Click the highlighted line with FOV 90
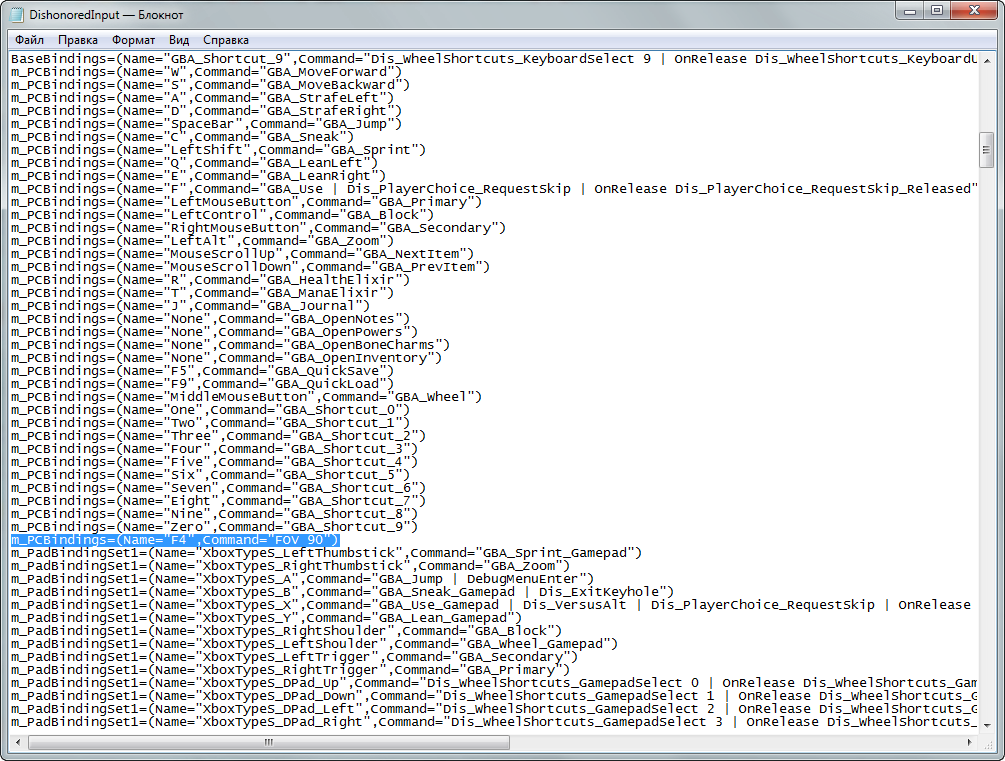 click(x=175, y=540)
